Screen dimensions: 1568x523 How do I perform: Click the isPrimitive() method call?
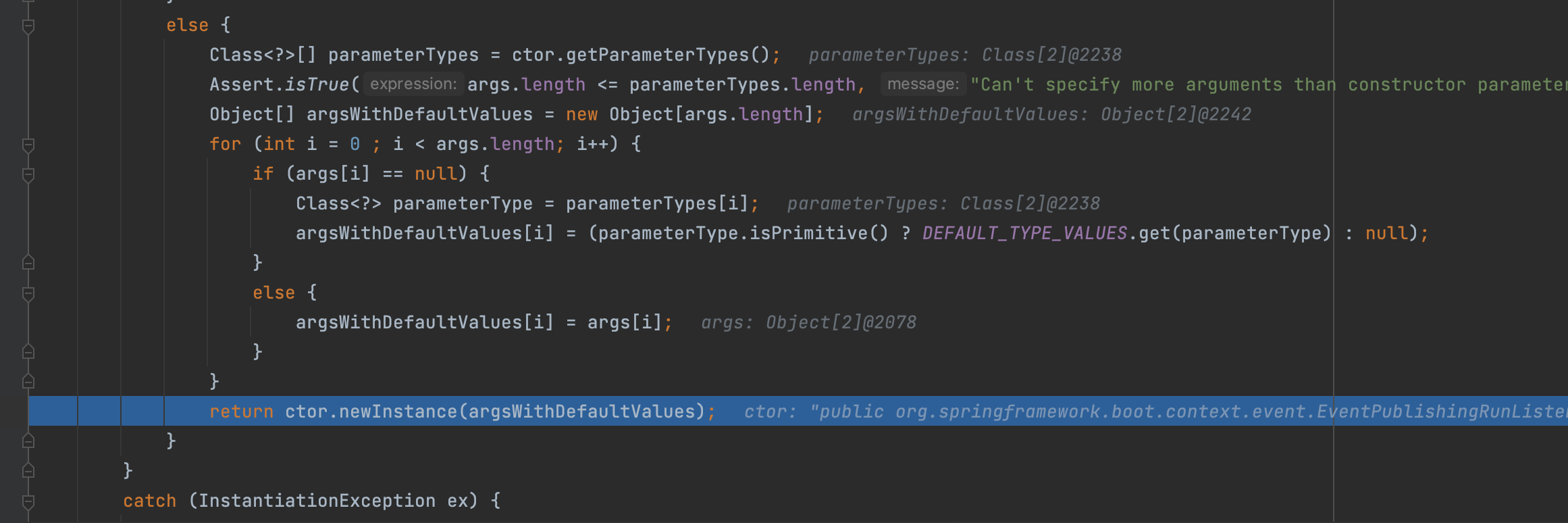(x=818, y=233)
